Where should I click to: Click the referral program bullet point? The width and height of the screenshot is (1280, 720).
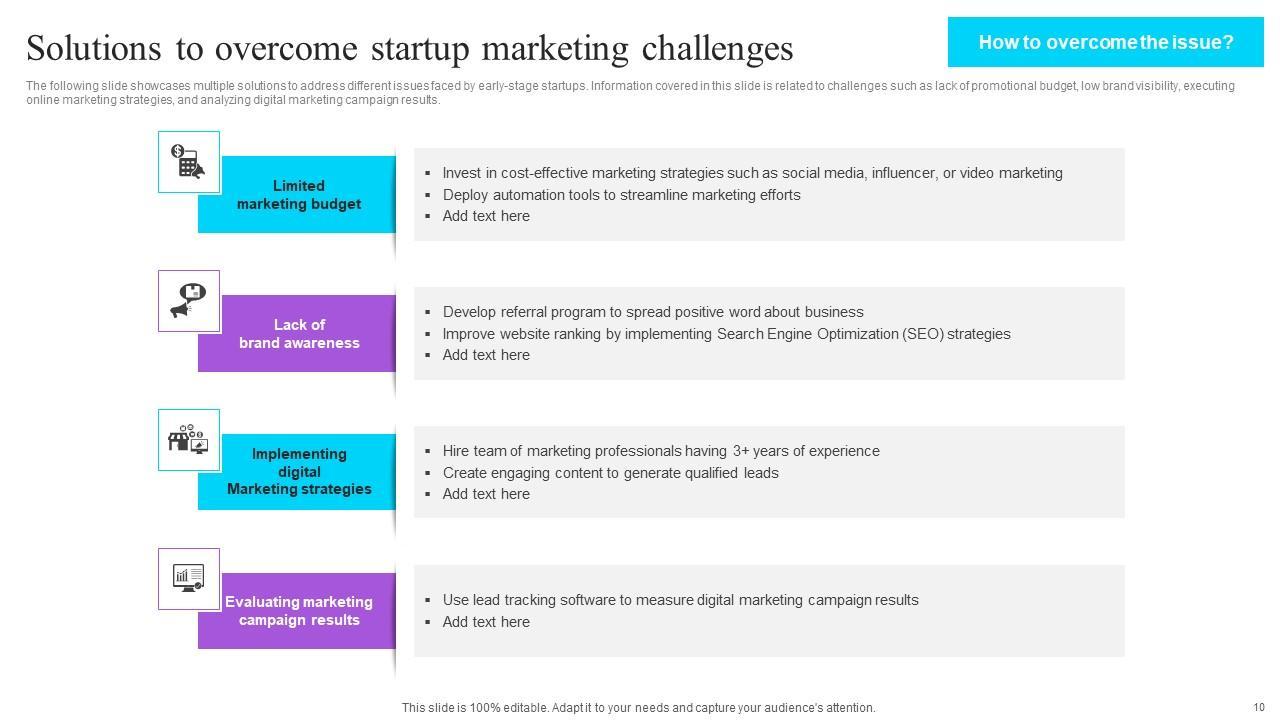[653, 312]
